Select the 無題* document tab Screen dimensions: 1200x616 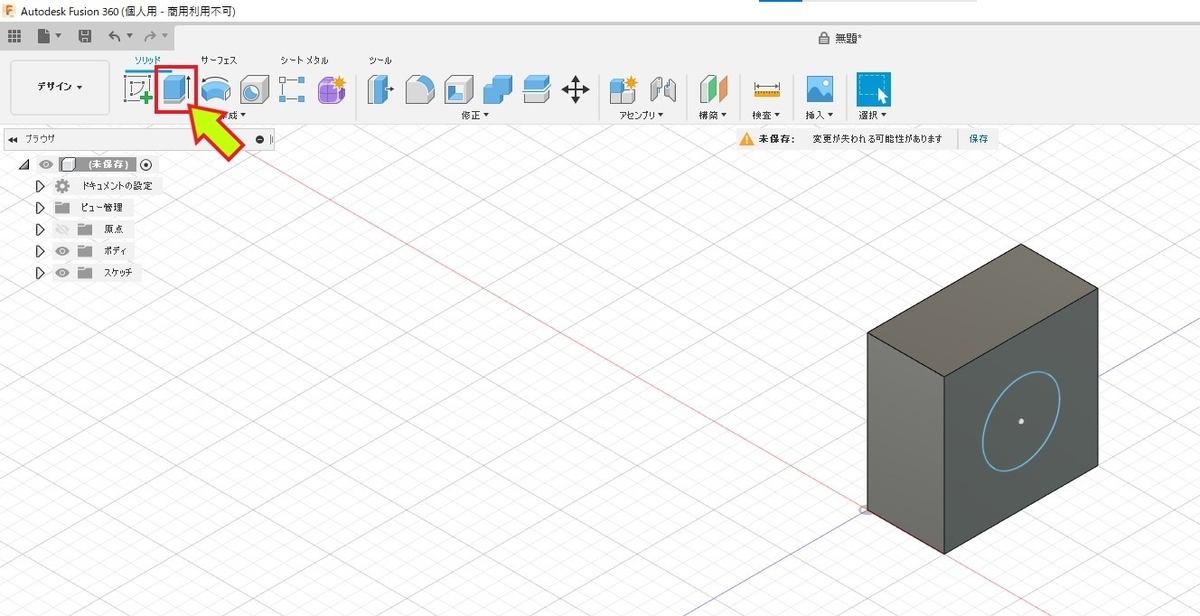840,38
